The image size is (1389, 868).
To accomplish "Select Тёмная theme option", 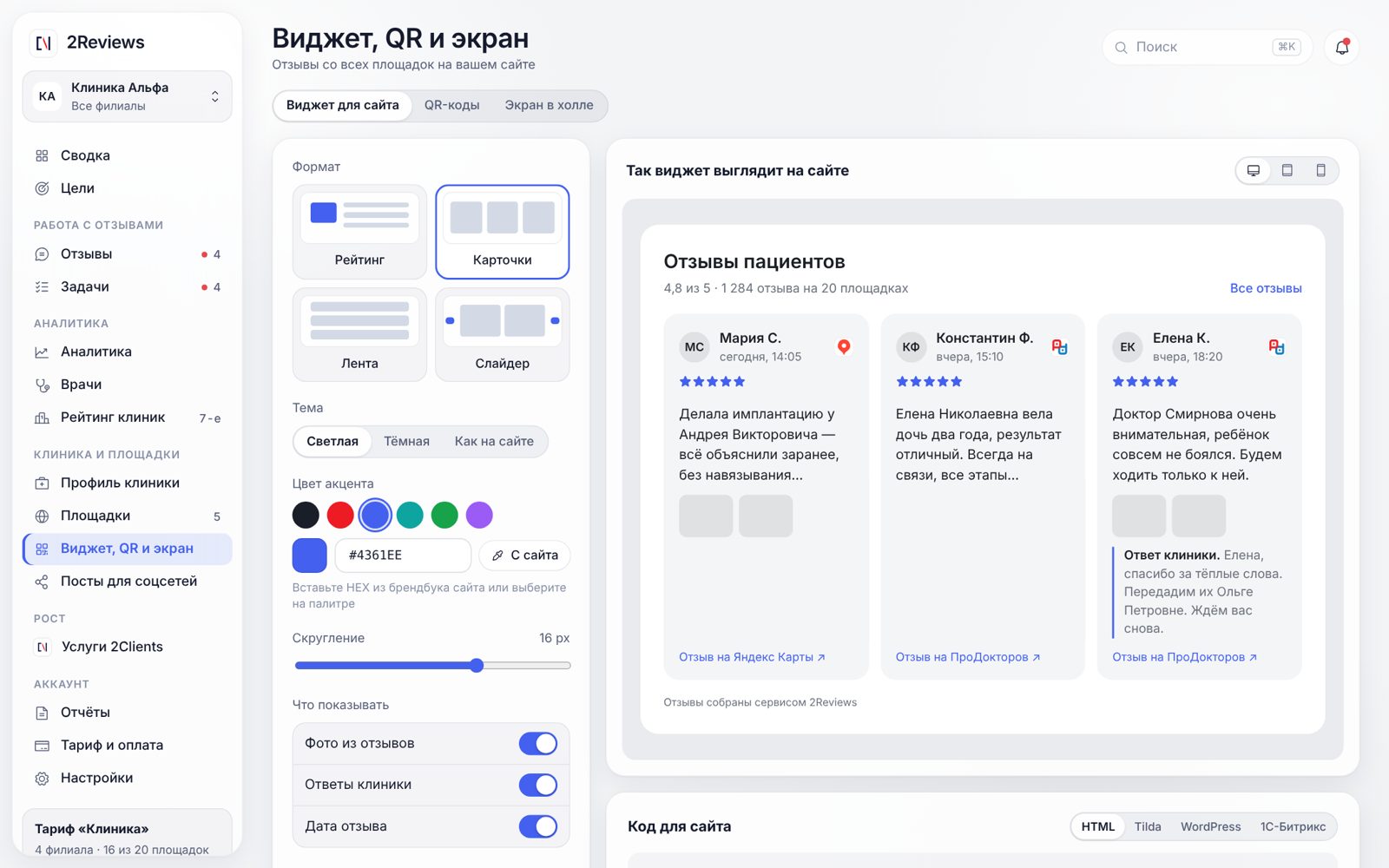I will [406, 441].
